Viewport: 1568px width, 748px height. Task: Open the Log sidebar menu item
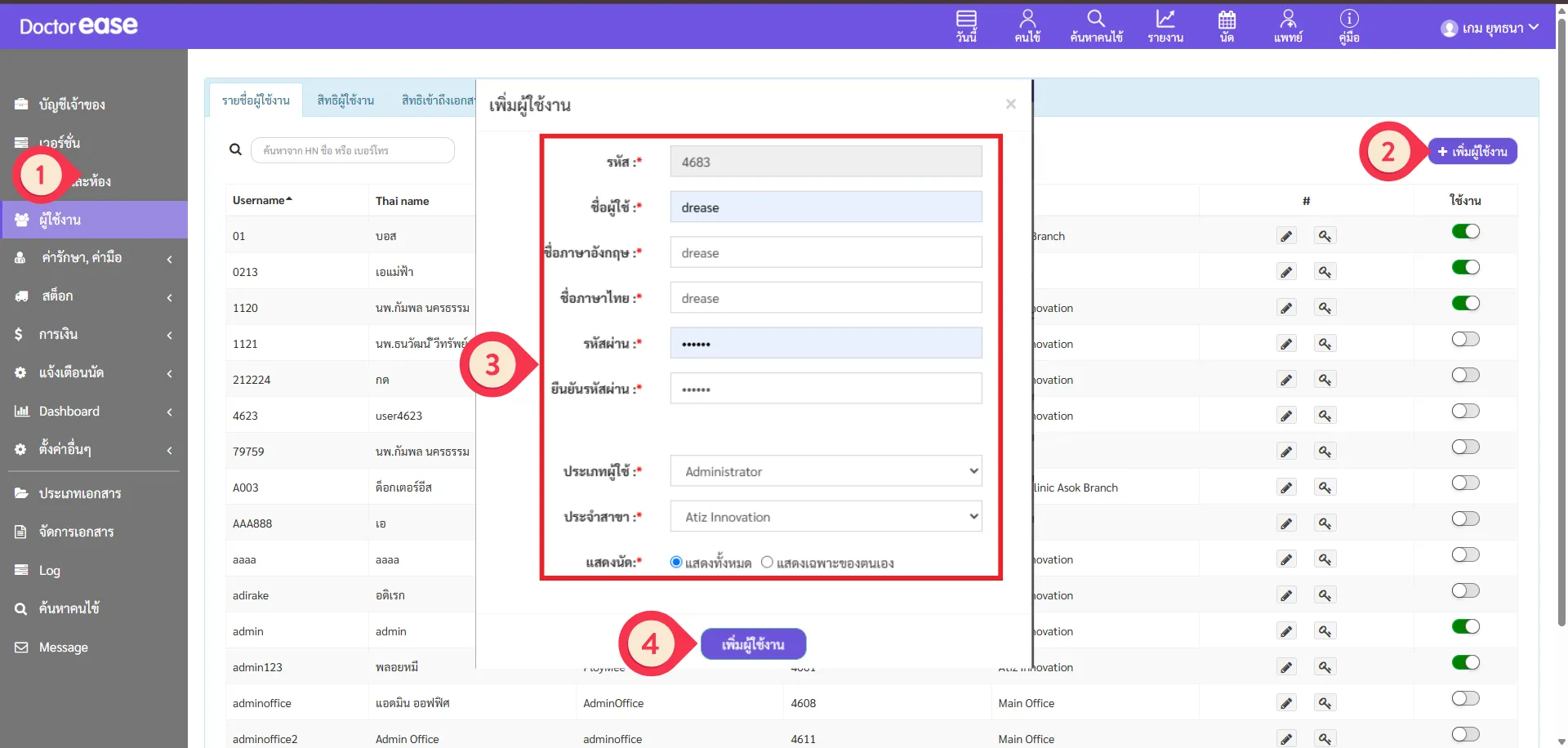50,571
